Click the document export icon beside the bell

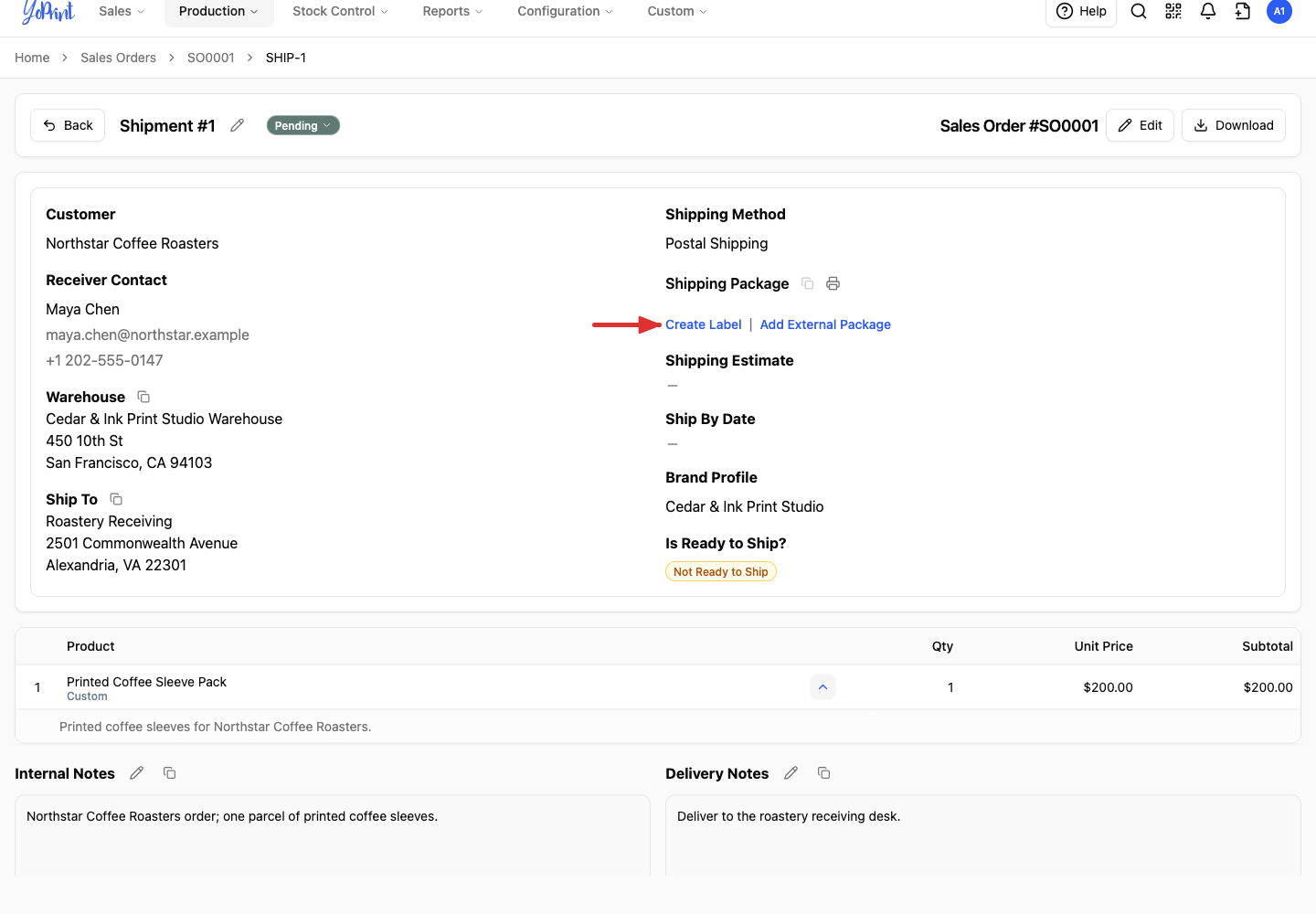tap(1243, 11)
